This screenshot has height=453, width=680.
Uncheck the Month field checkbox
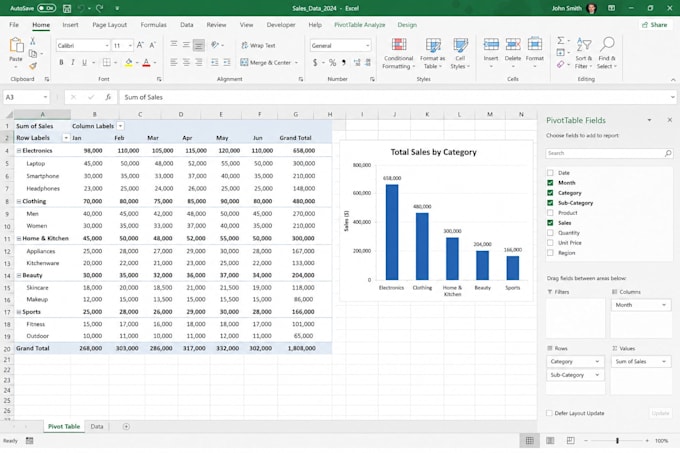(x=550, y=183)
